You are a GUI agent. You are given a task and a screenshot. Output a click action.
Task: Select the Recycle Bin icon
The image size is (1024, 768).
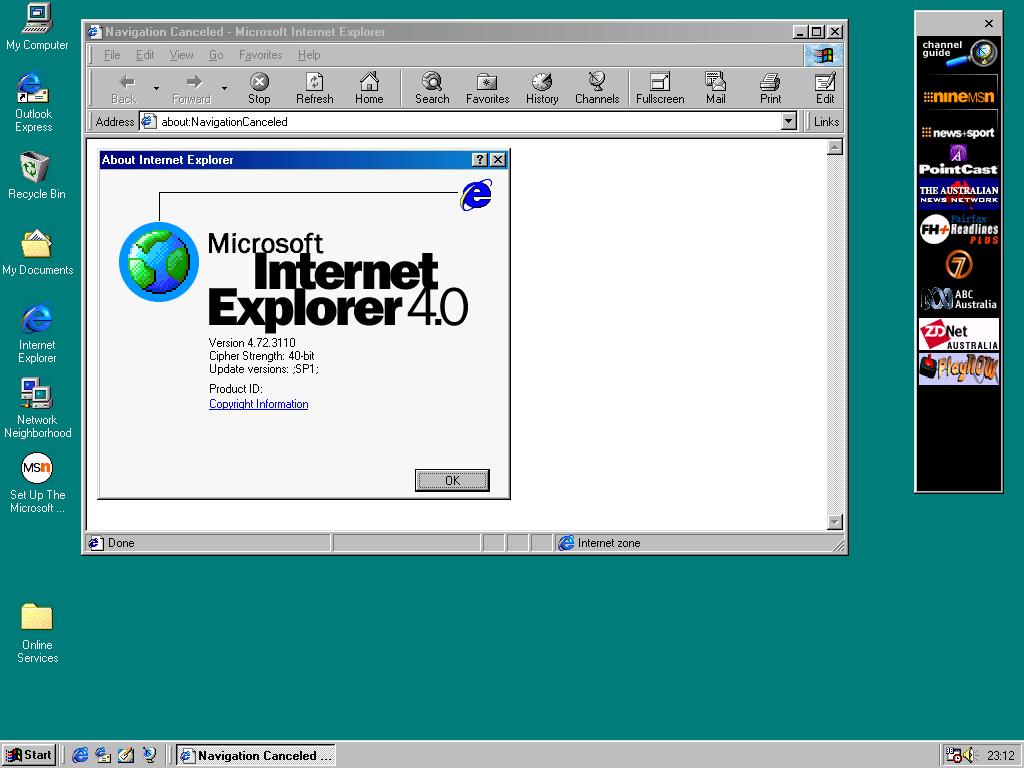tap(36, 175)
